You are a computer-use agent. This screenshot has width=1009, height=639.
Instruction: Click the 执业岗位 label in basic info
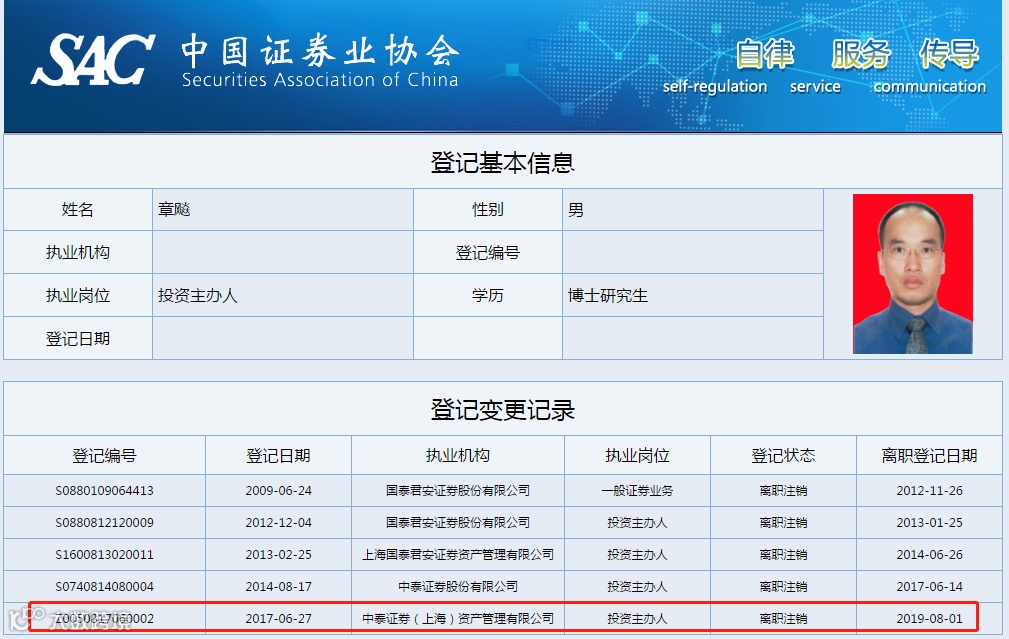(78, 295)
